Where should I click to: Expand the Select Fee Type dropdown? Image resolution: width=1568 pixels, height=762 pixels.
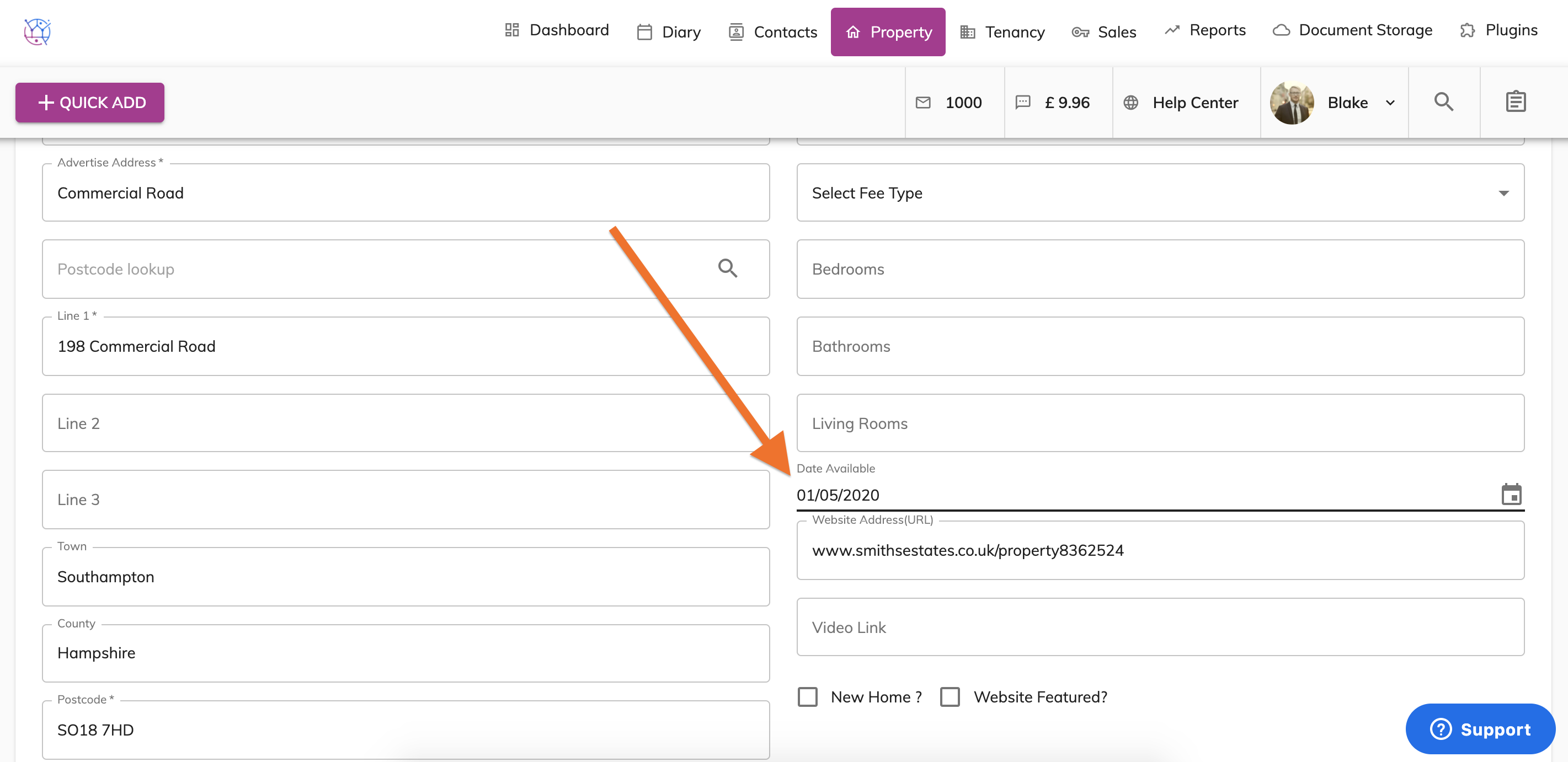click(1160, 193)
